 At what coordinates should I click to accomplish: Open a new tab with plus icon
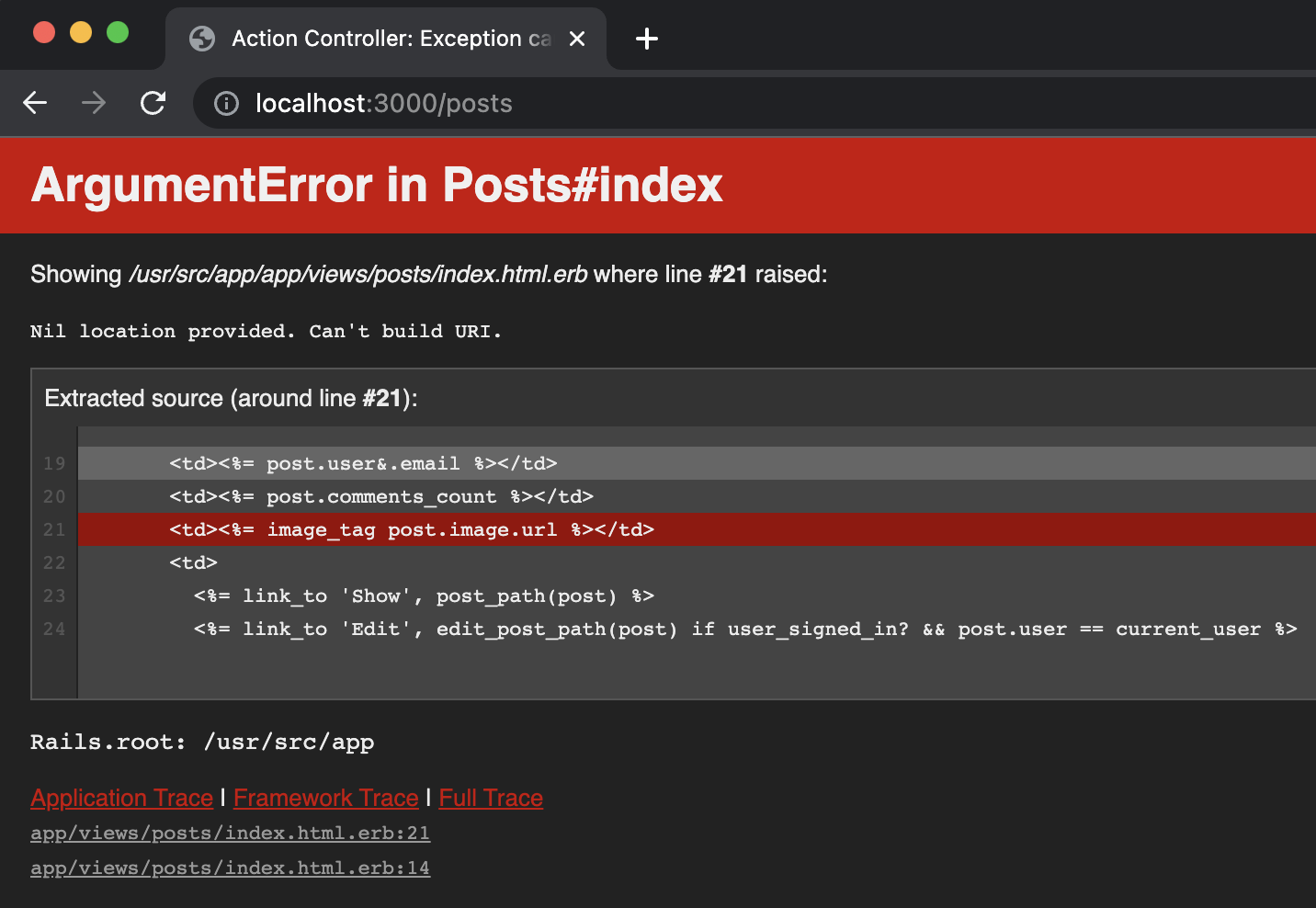[647, 39]
